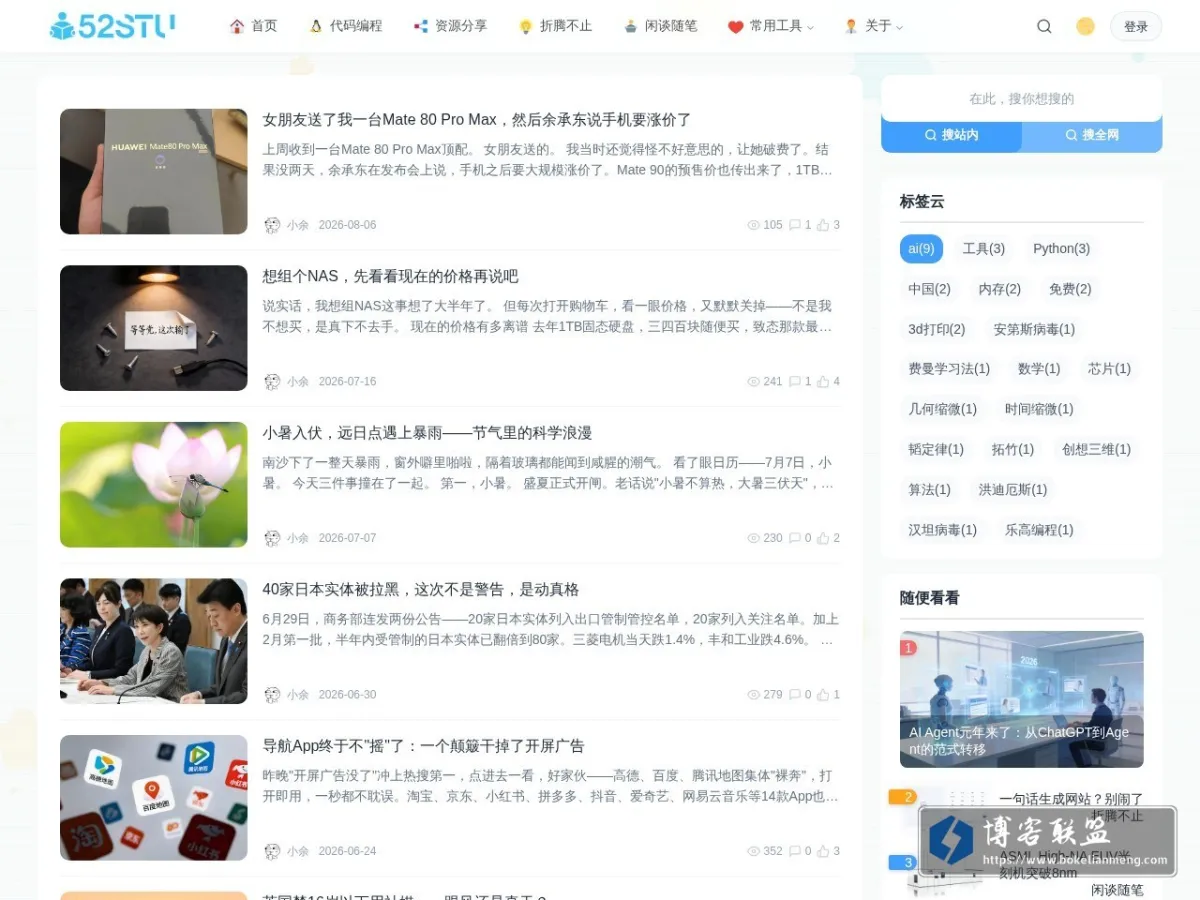Open the AI Agent元年来了 featured image

pos(1021,699)
